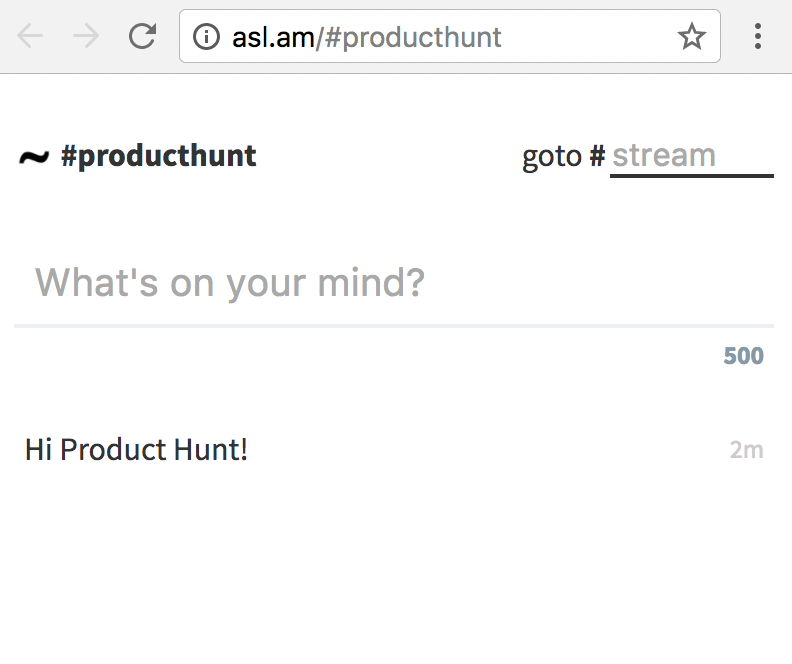Screen dimensions: 792x664
Task: Click the "goto" label
Action: click(x=552, y=156)
